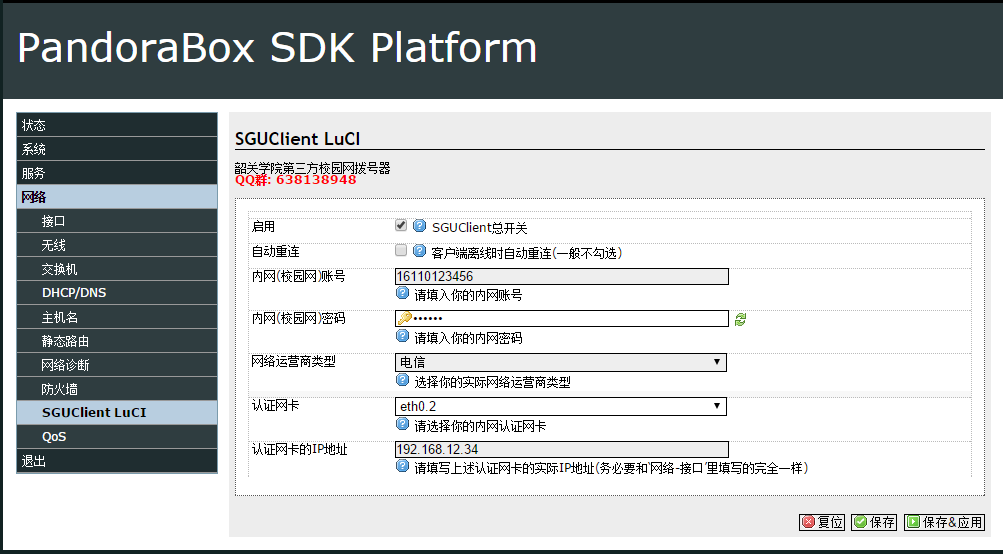Open the 状态 menu
1003x554 pixels.
click(x=117, y=125)
